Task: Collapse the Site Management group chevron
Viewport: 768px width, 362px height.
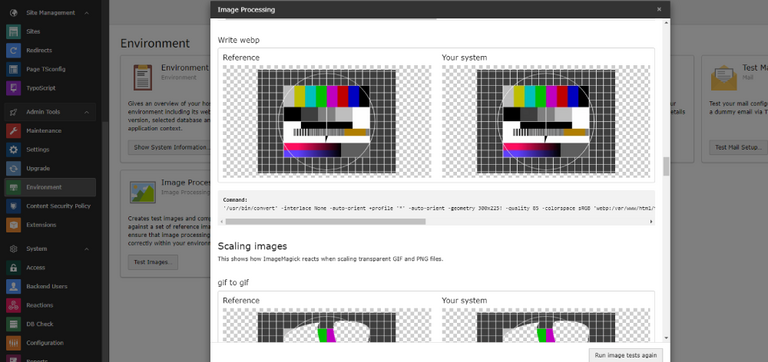Action: [87, 13]
